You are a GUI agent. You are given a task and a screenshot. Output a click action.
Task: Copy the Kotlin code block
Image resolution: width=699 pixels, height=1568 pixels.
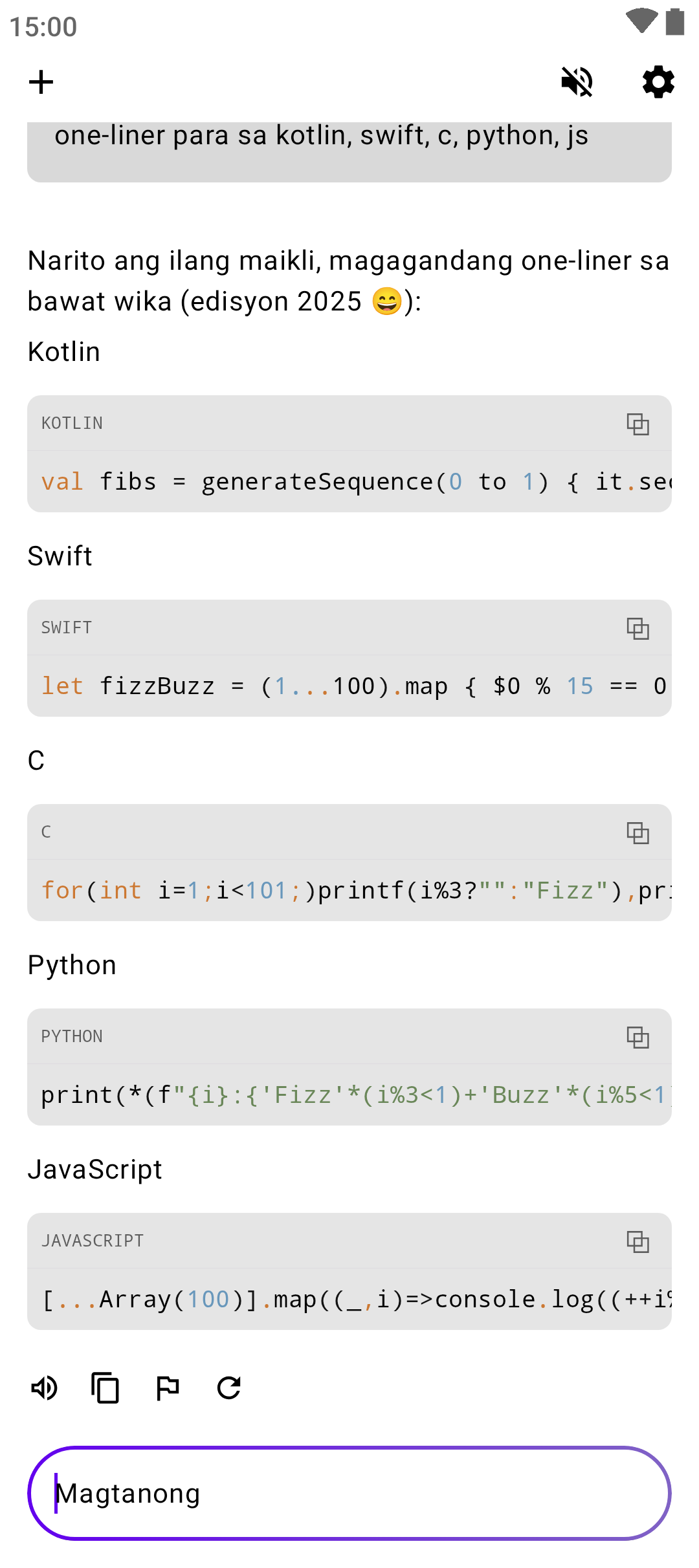click(638, 424)
